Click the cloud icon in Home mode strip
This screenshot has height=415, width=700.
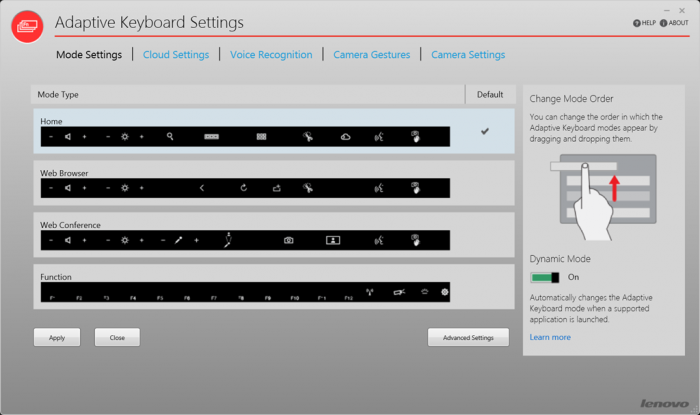345,135
